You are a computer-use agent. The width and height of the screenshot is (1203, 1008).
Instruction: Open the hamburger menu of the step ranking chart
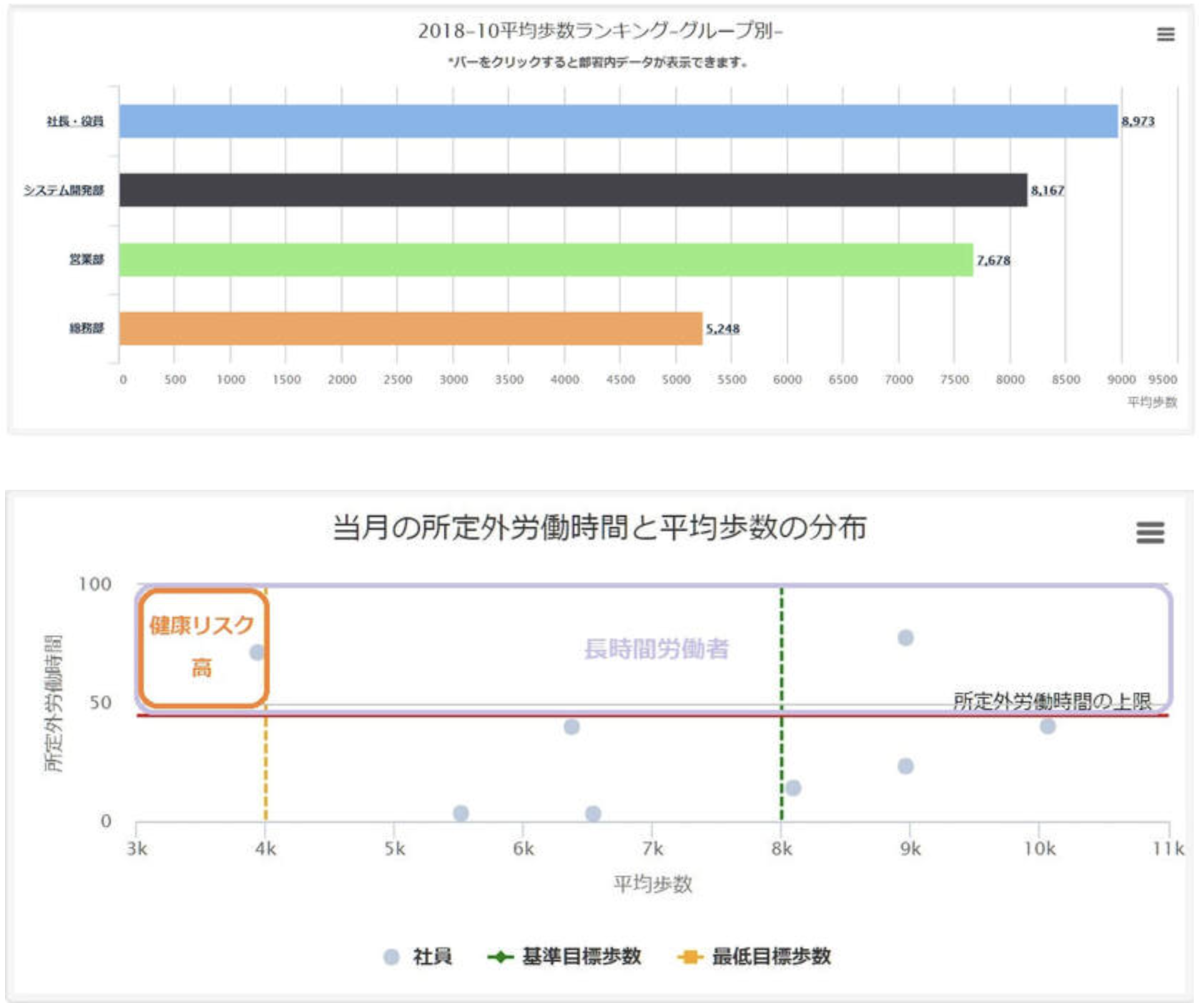(x=1165, y=34)
